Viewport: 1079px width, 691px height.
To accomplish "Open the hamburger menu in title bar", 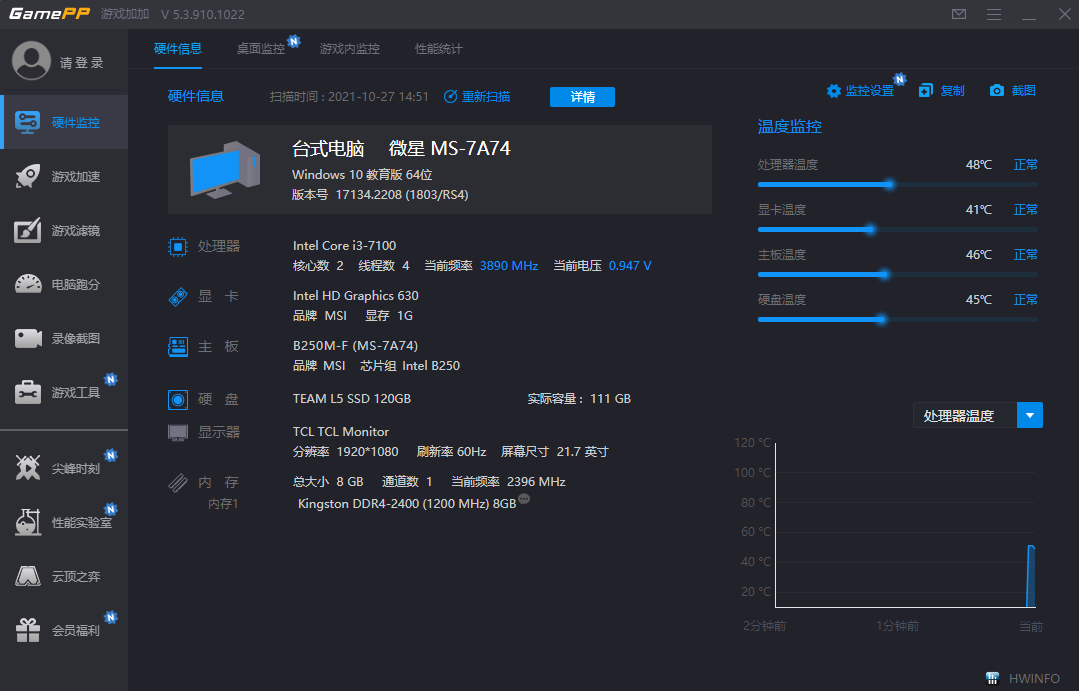I will [994, 14].
